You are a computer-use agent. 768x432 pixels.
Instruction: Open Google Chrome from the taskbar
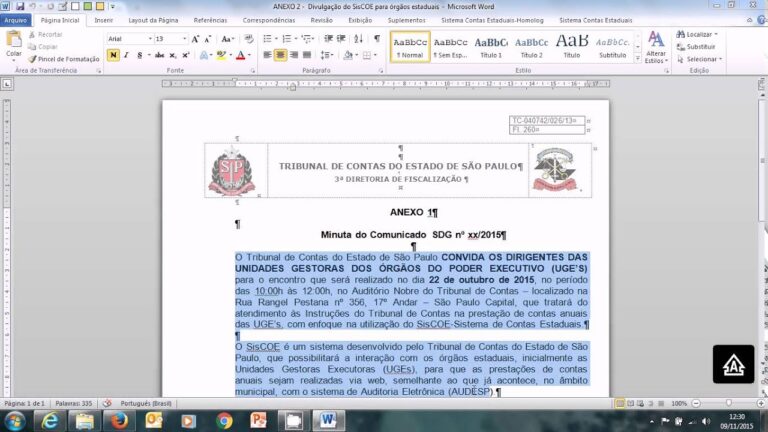pyautogui.click(x=224, y=421)
